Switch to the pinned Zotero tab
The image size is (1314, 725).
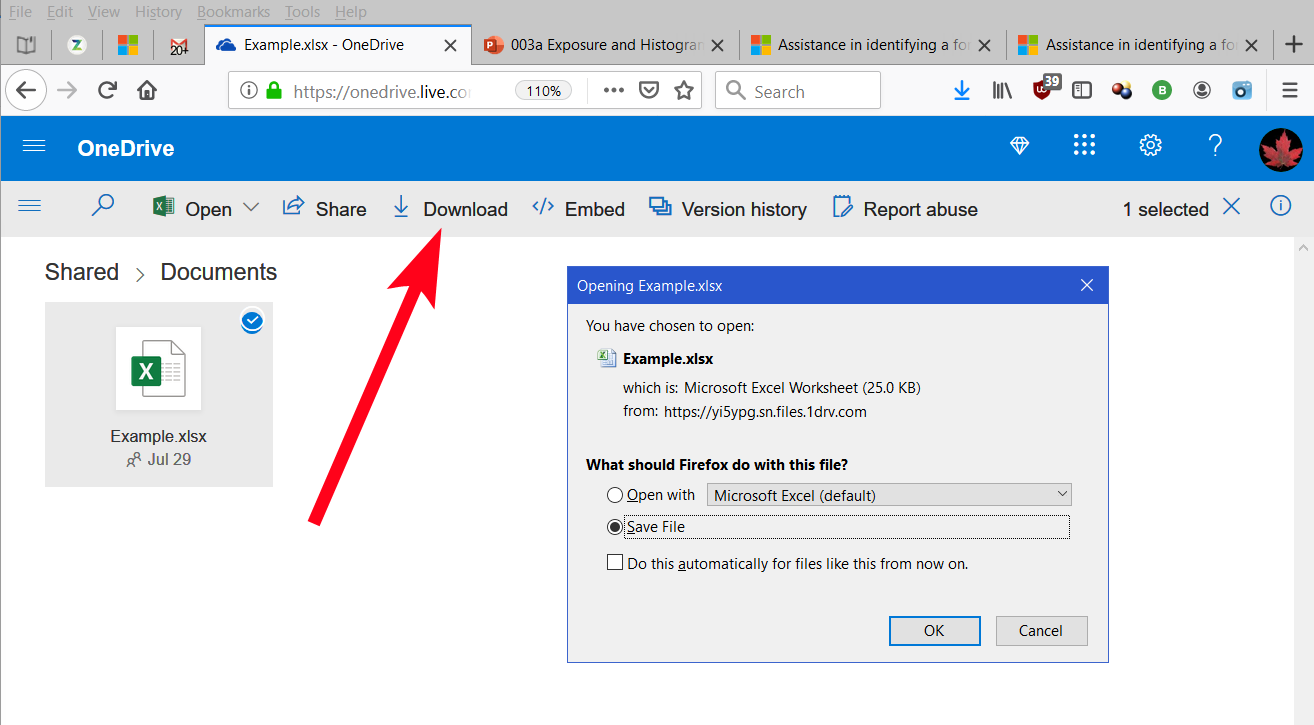76,45
